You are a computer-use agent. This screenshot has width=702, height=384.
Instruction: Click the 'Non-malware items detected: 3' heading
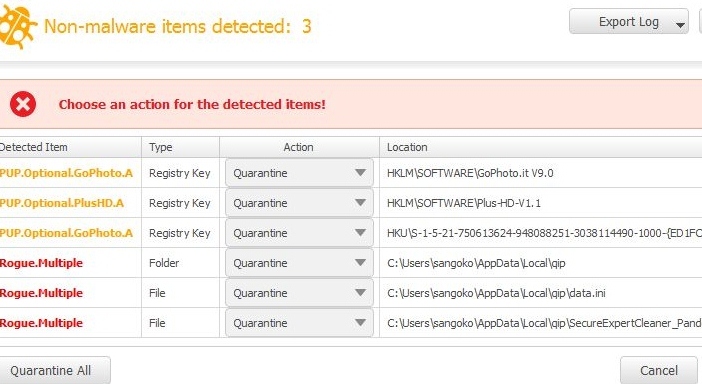pos(178,26)
